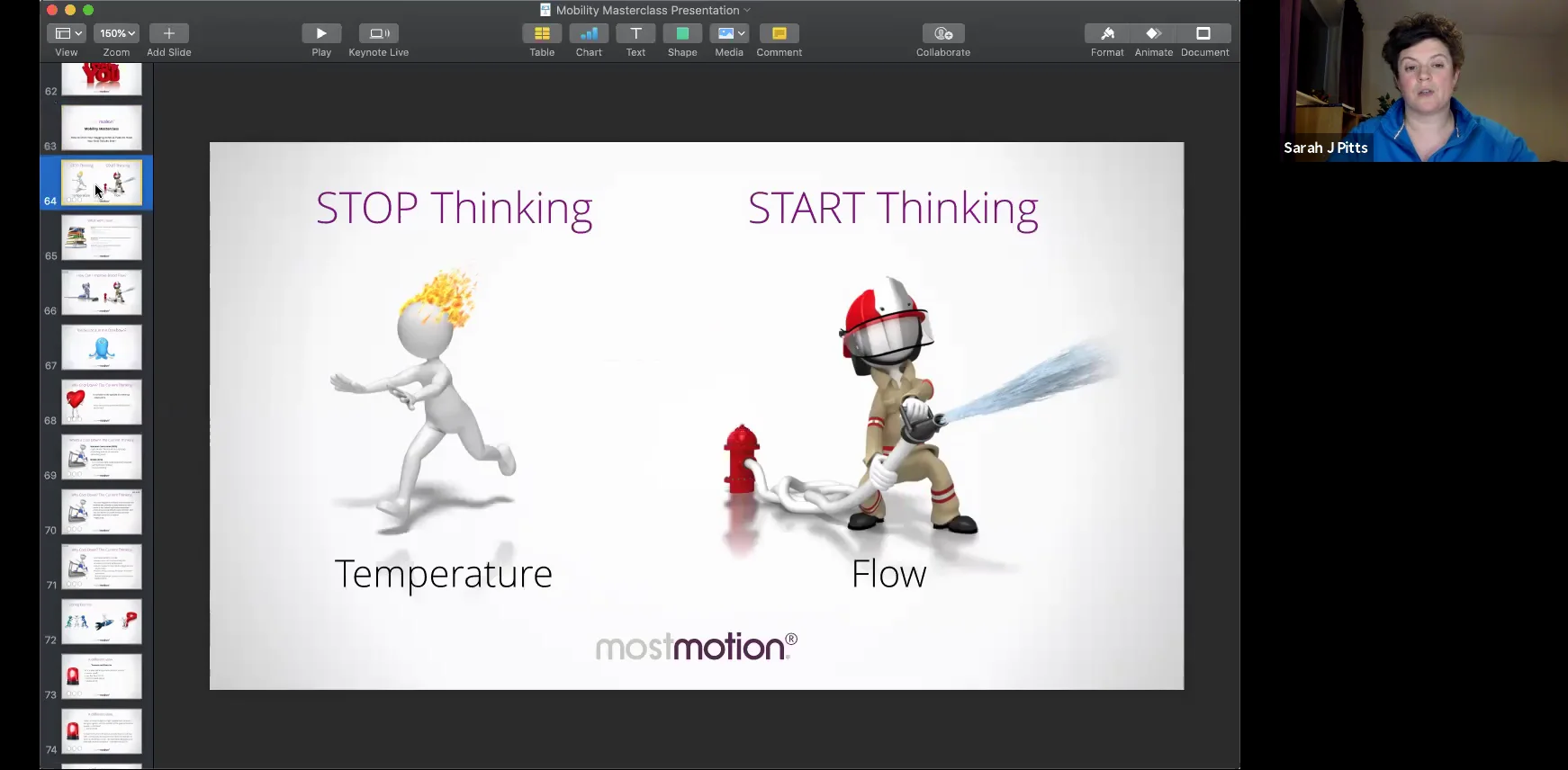Select slide 62 thumbnail in navigator
This screenshot has width=1568, height=770.
click(102, 79)
